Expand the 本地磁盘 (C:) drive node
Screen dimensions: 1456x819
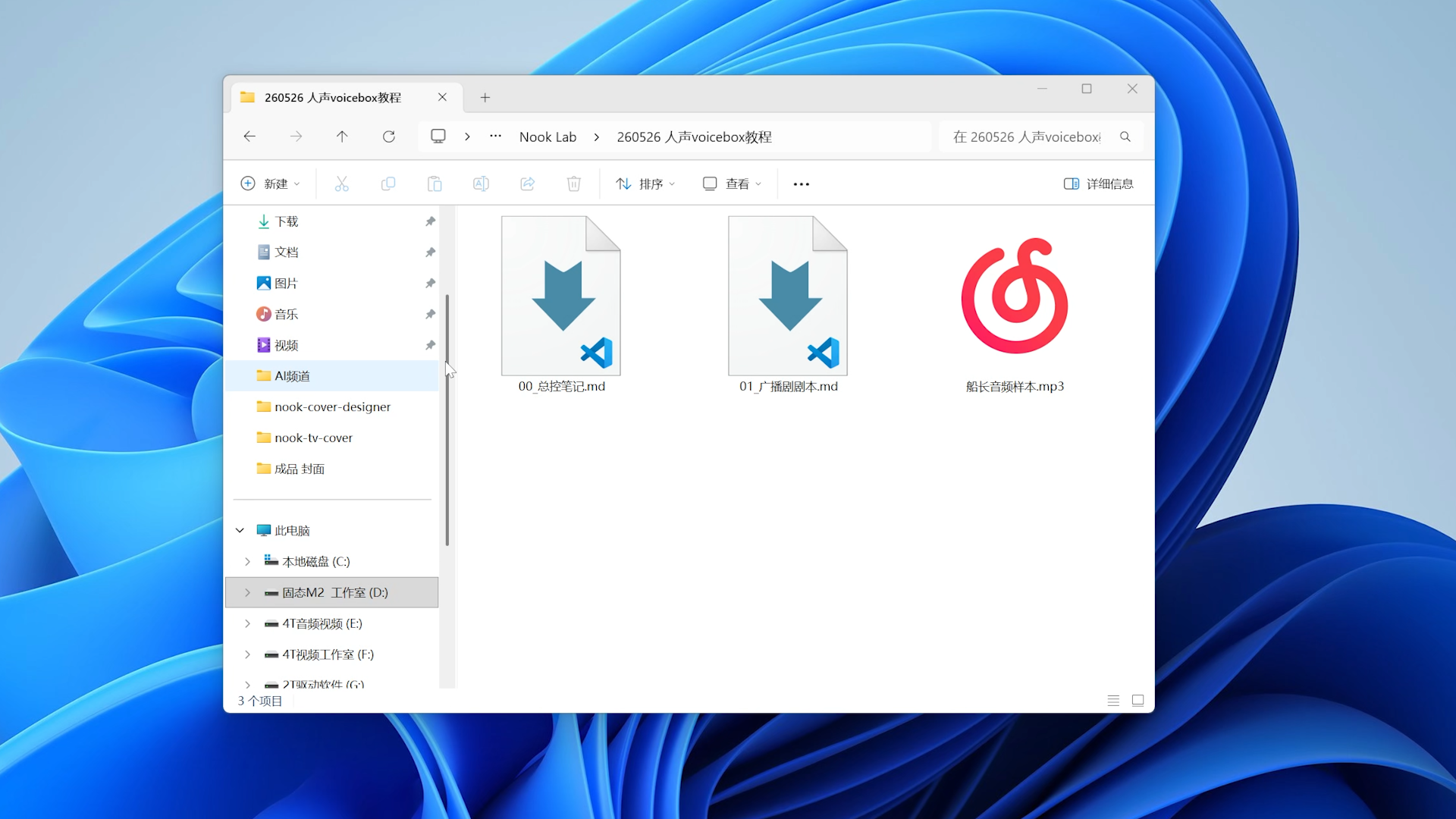point(247,561)
